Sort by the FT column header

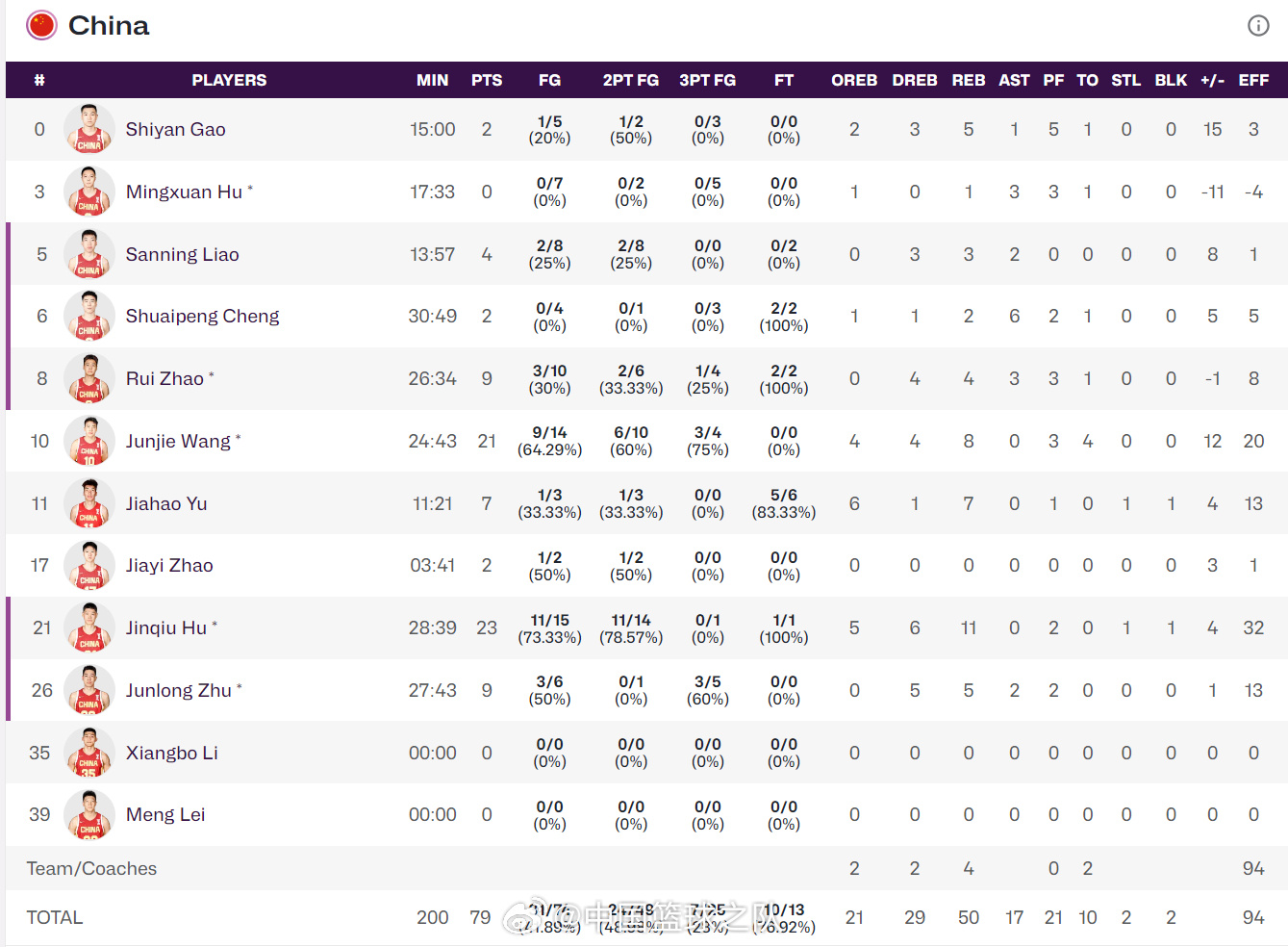coord(784,80)
